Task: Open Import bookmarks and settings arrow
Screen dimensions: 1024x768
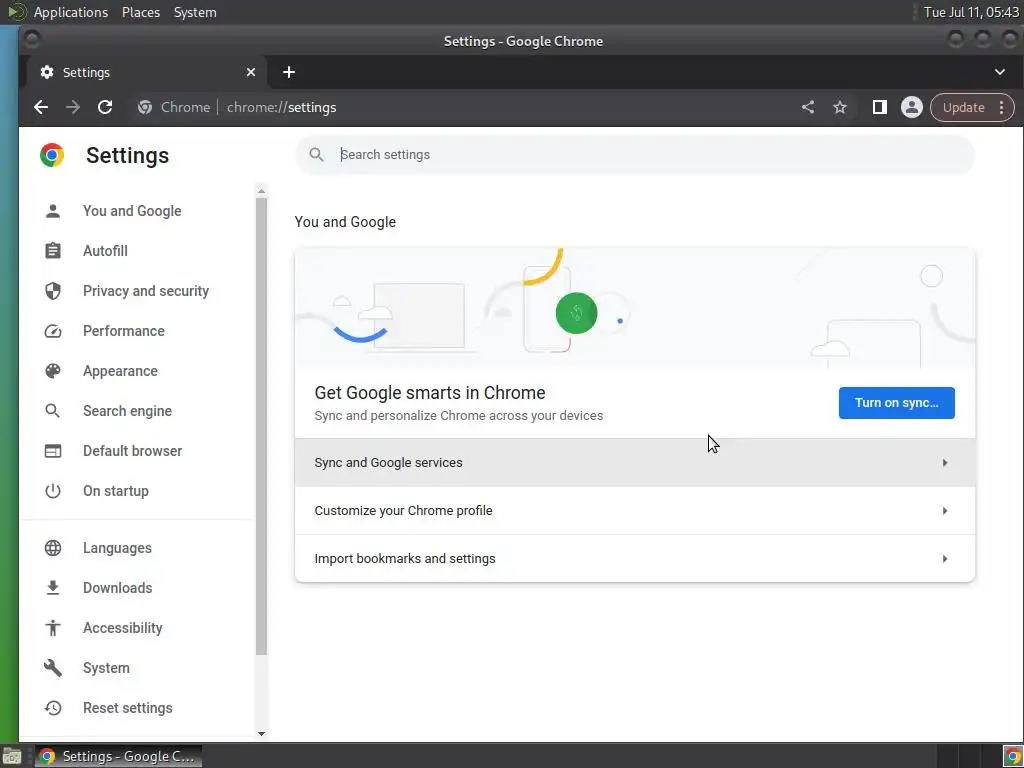Action: (944, 559)
